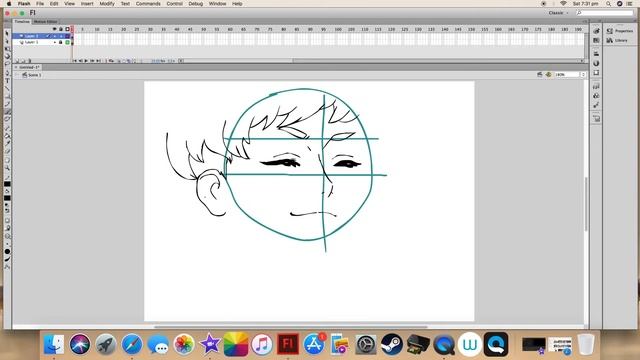Select the Brush tool
640x360 pixels.
tap(7, 112)
